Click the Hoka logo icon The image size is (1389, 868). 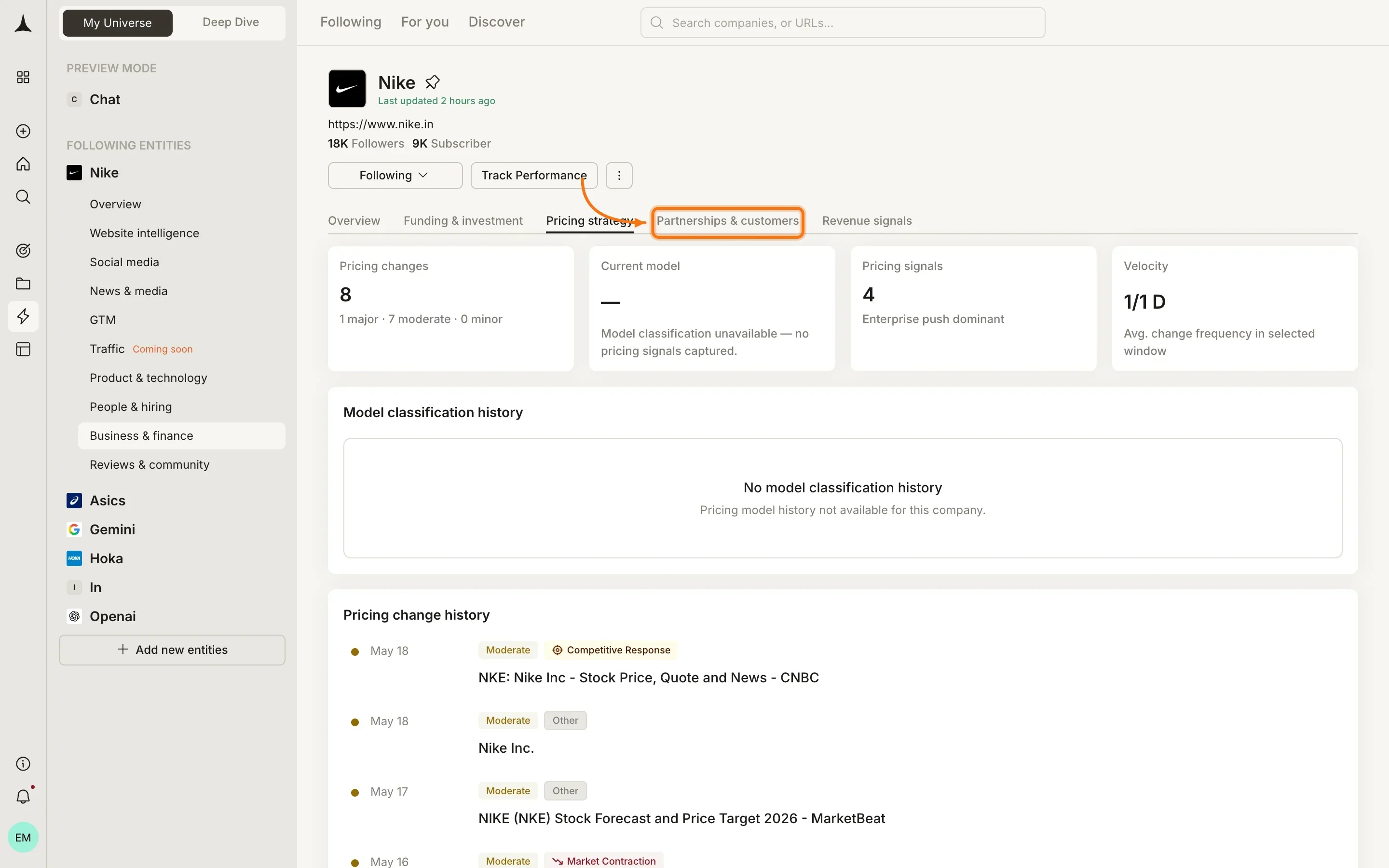74,558
